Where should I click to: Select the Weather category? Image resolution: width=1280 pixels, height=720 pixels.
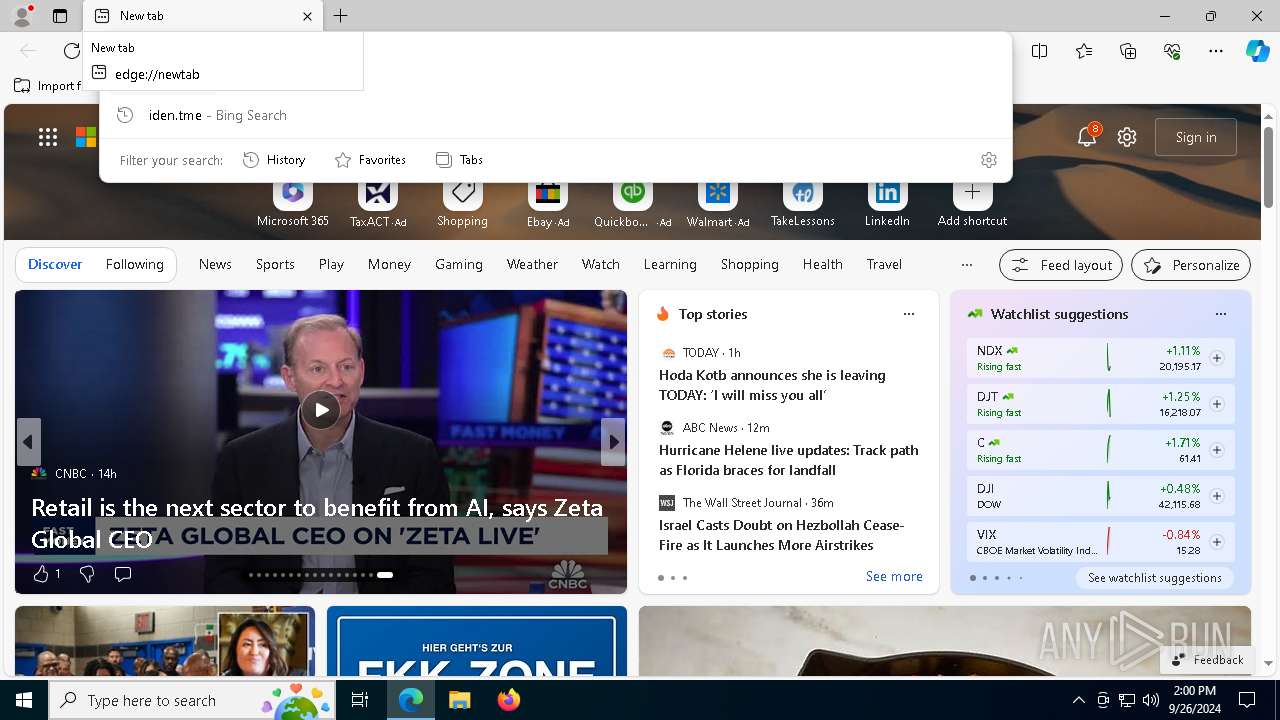(x=532, y=264)
